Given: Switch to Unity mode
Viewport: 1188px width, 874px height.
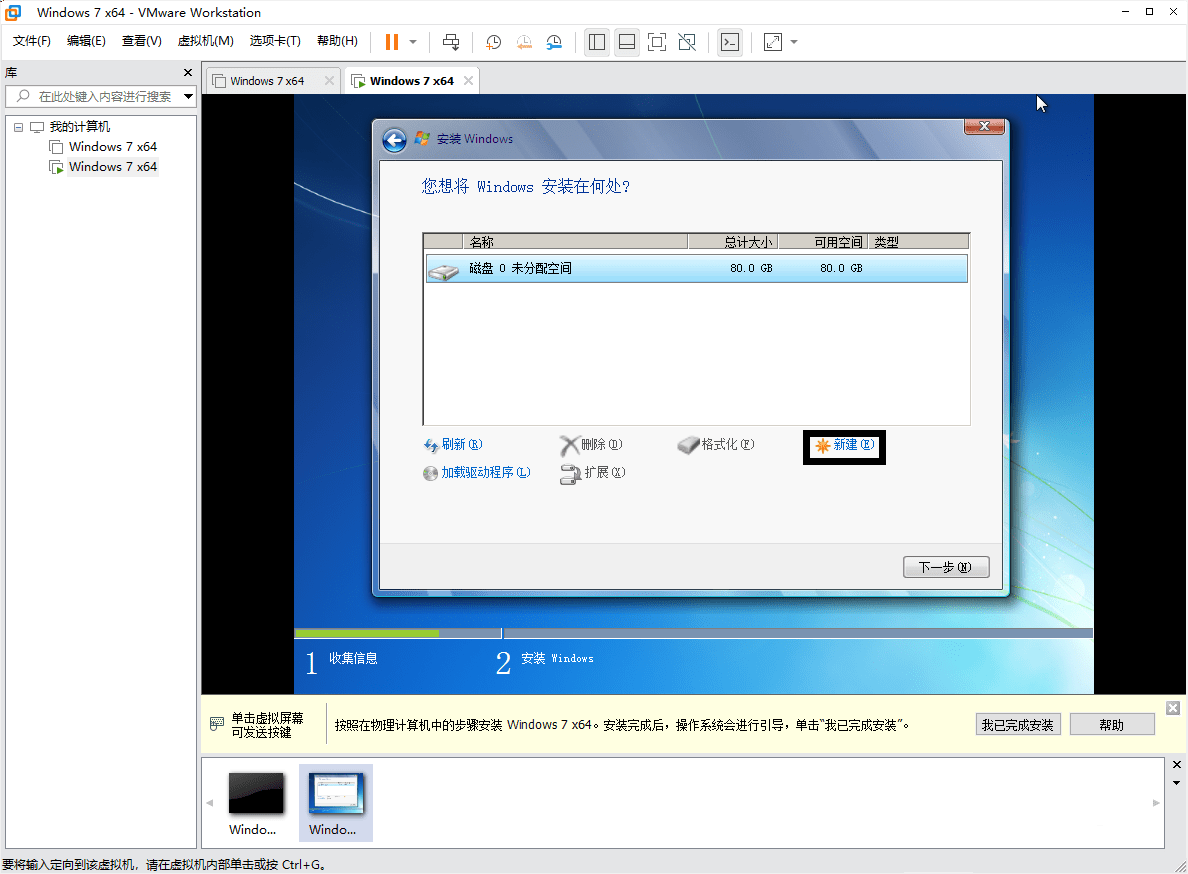Looking at the screenshot, I should pos(687,42).
